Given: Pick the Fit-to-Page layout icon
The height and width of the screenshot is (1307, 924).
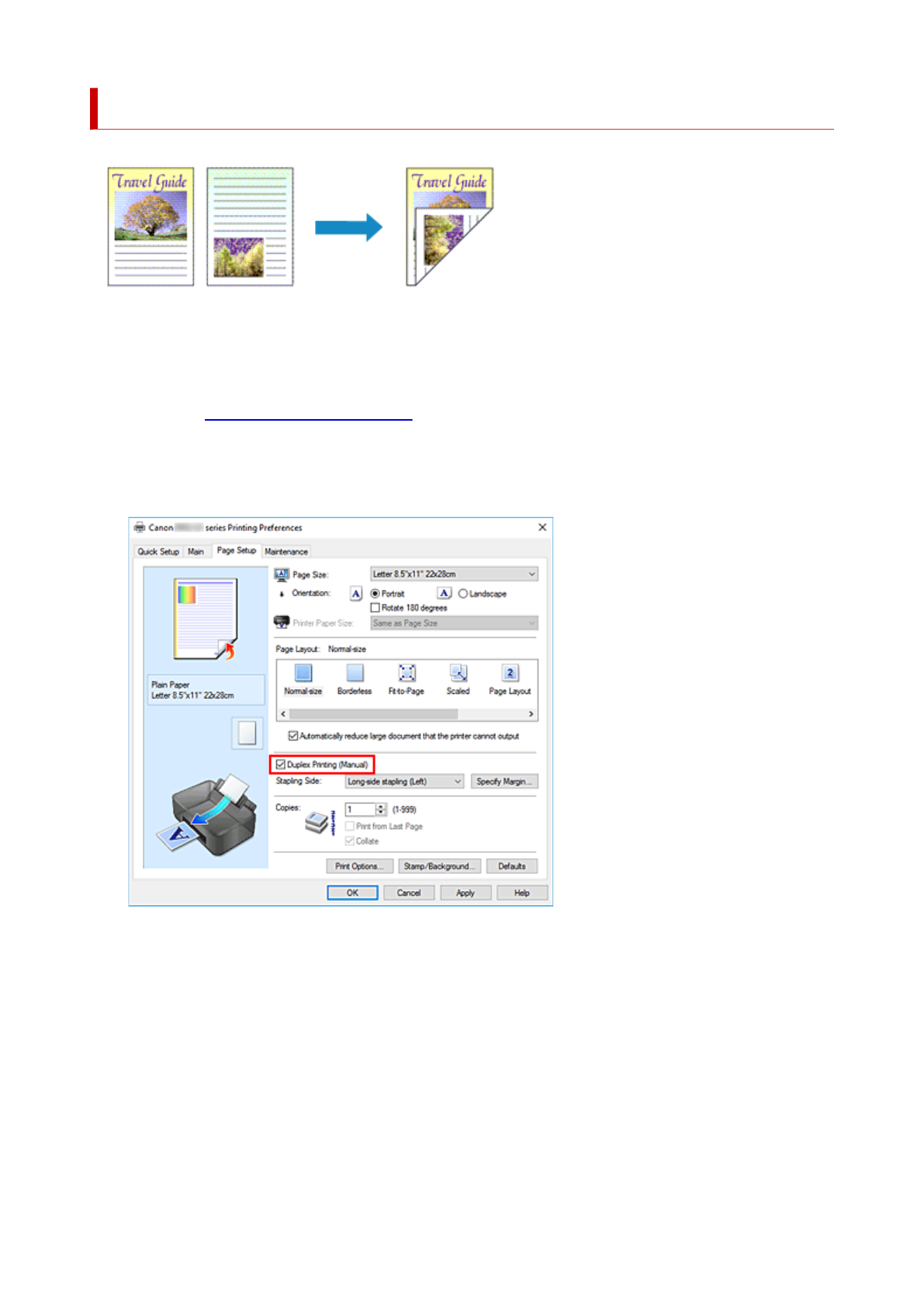Looking at the screenshot, I should (x=407, y=673).
